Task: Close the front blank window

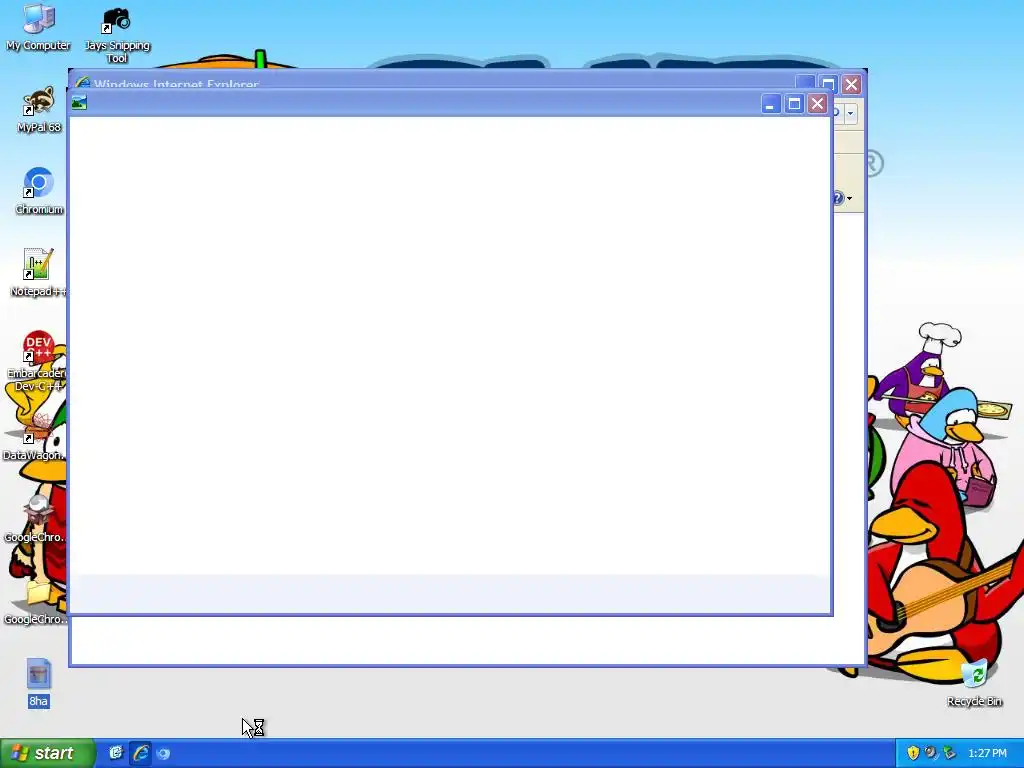Action: tap(817, 104)
